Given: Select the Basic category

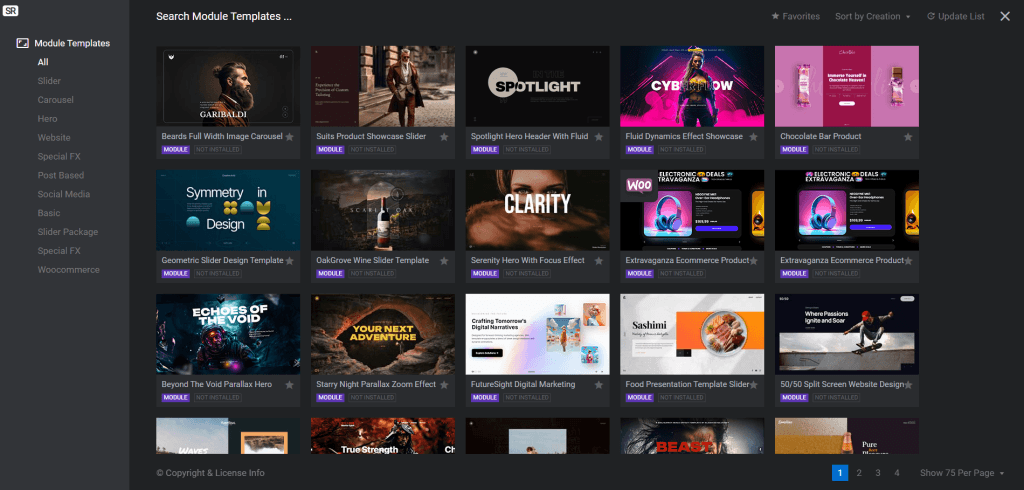Looking at the screenshot, I should pos(49,213).
